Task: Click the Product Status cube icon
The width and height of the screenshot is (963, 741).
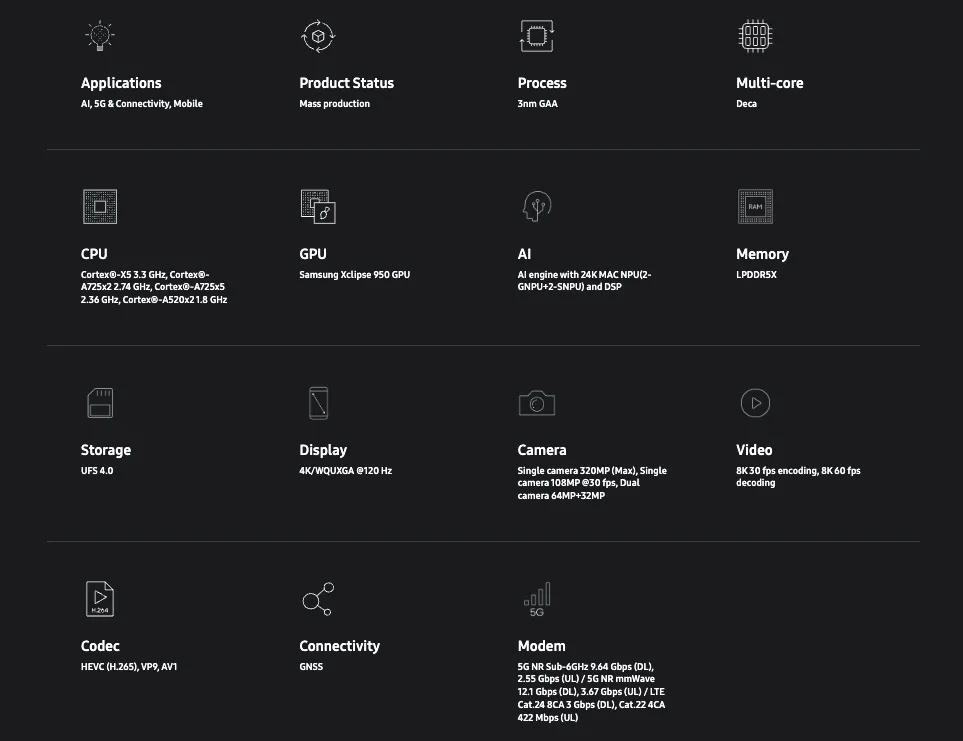Action: point(318,36)
